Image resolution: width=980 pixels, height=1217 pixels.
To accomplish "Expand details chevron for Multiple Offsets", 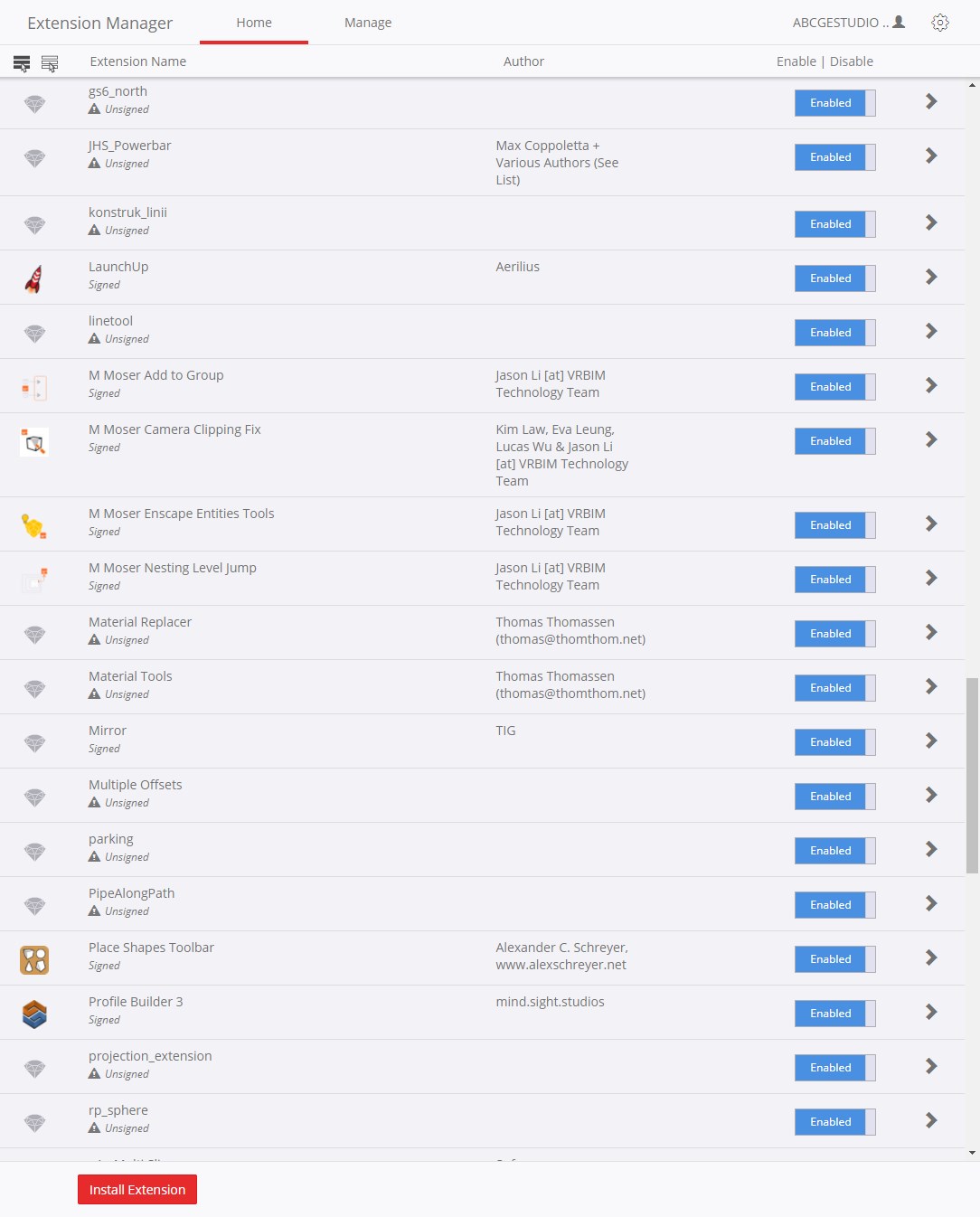I will (x=931, y=795).
